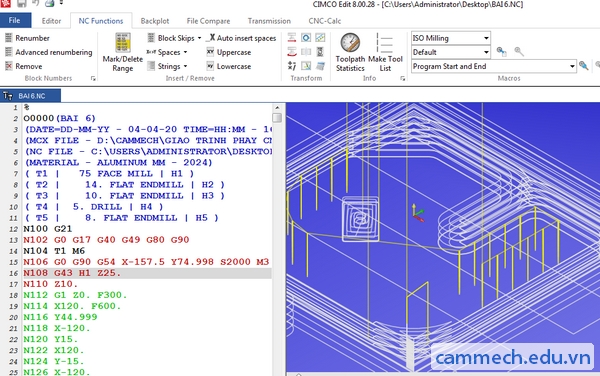
Task: Click line 'O0000(BAI 6)'
Action: click(59, 118)
